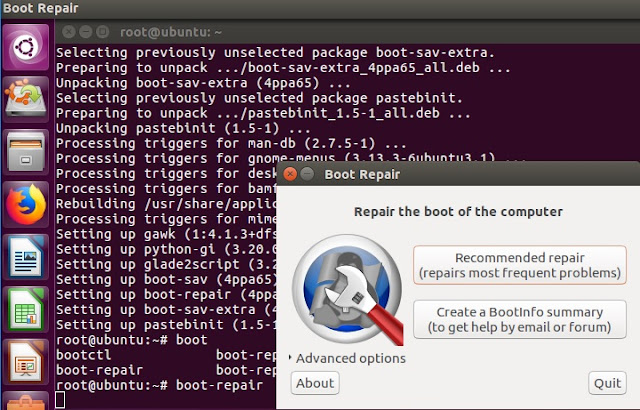Click 'Repair the boot of the computer' heading
Image resolution: width=640 pixels, height=410 pixels.
(x=458, y=212)
